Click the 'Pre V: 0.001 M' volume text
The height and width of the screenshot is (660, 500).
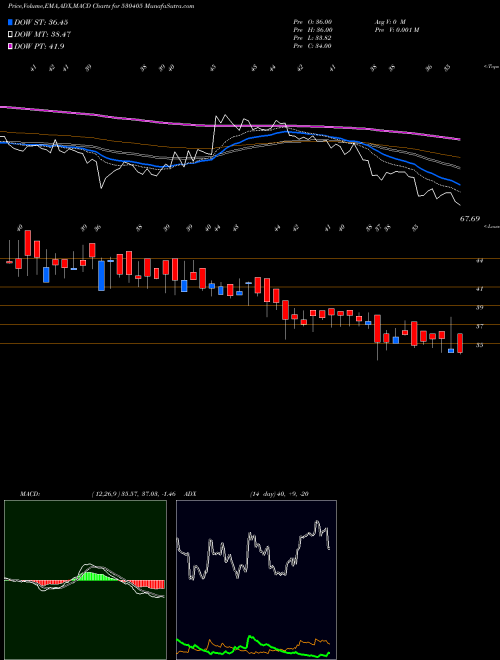coord(397,30)
